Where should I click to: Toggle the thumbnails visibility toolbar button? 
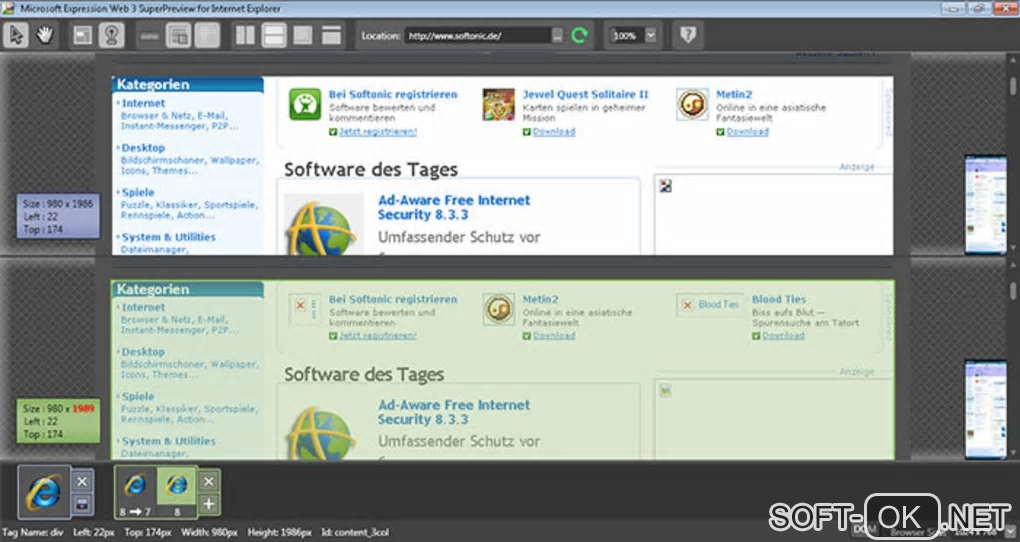coord(178,35)
